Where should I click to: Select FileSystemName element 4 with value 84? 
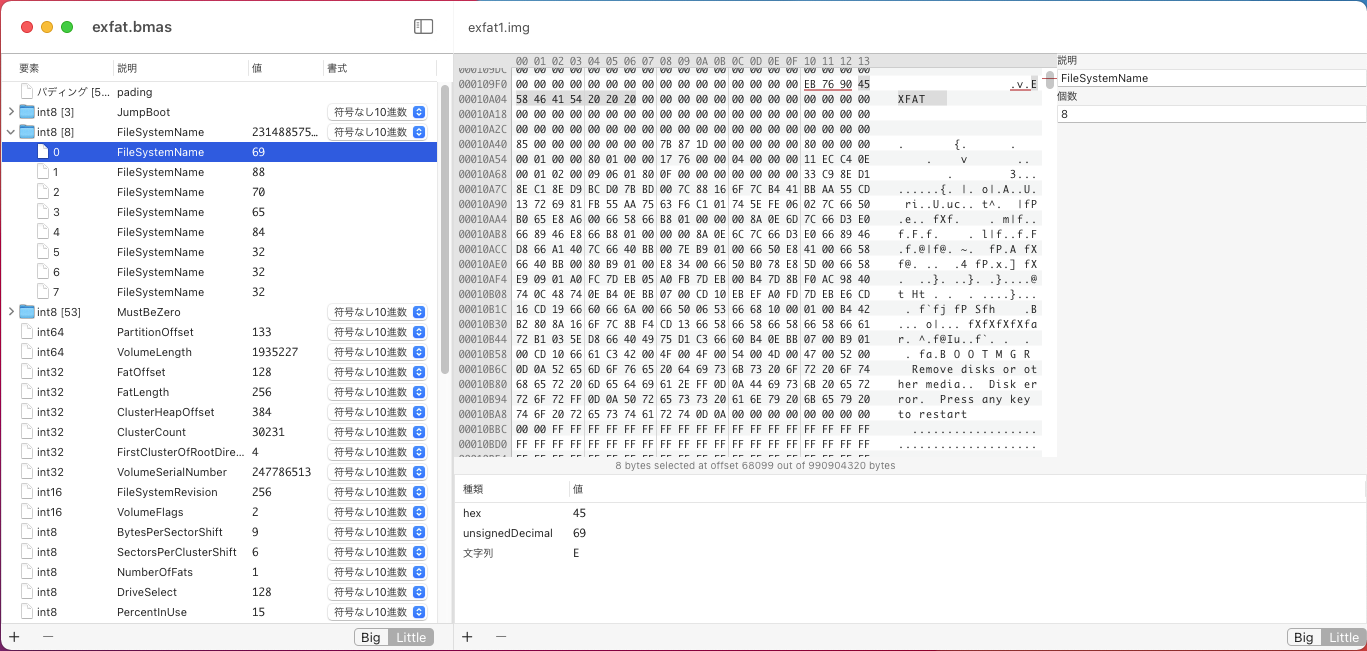click(219, 232)
